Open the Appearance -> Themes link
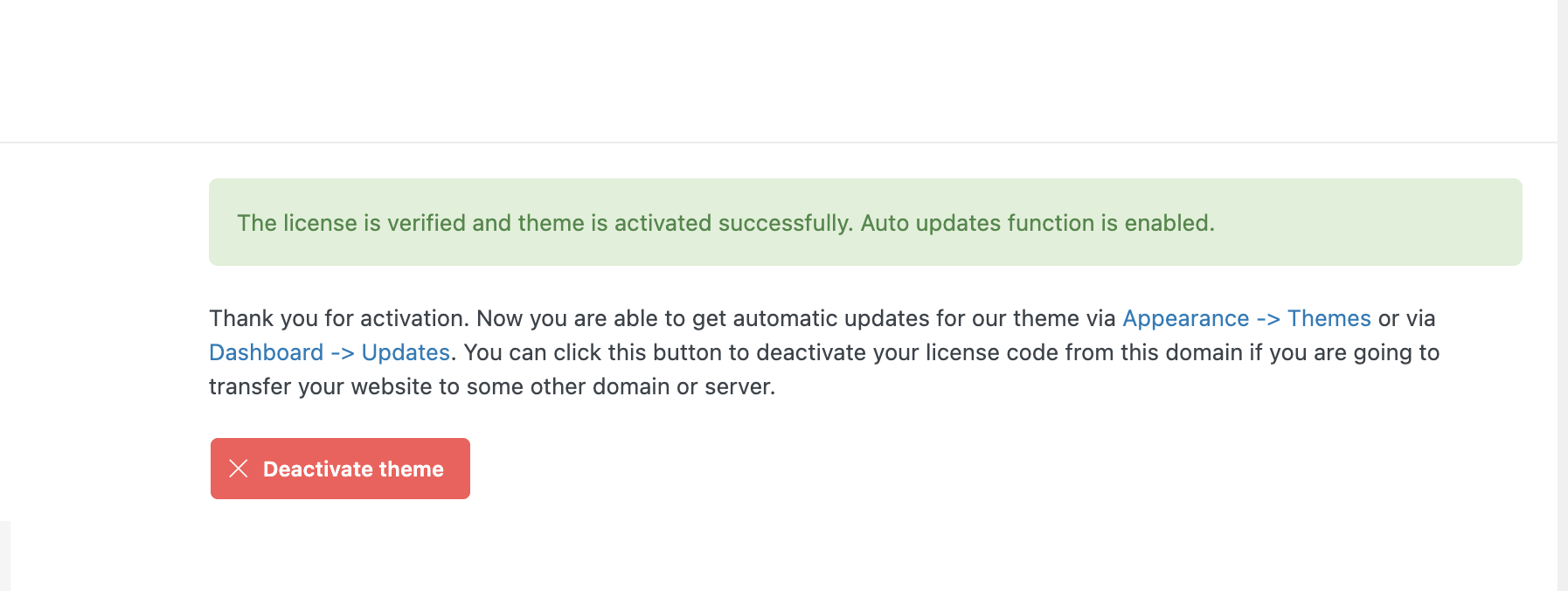This screenshot has width=1568, height=591. pos(1246,318)
